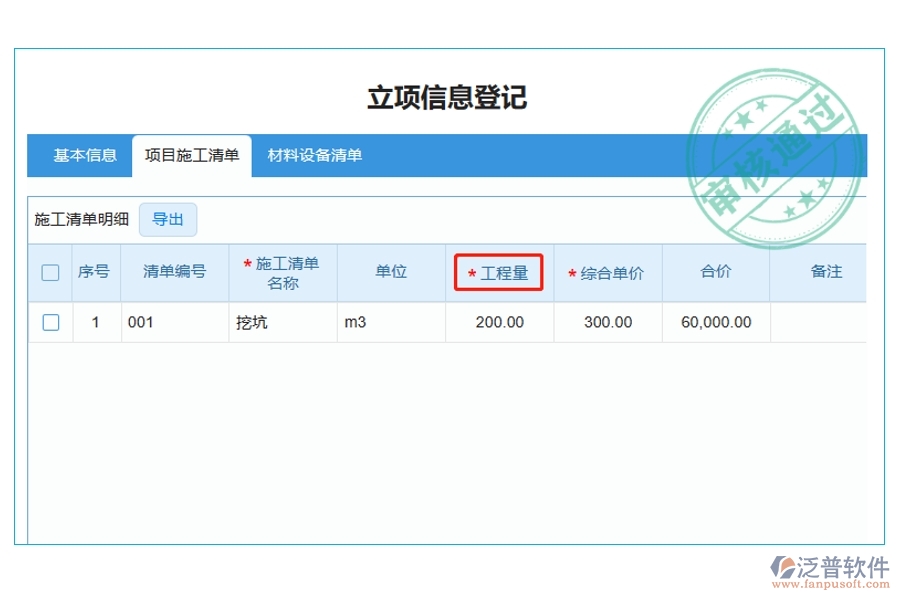The image size is (900, 600).
Task: Click the unit price 300.00 cell
Action: pos(607,322)
